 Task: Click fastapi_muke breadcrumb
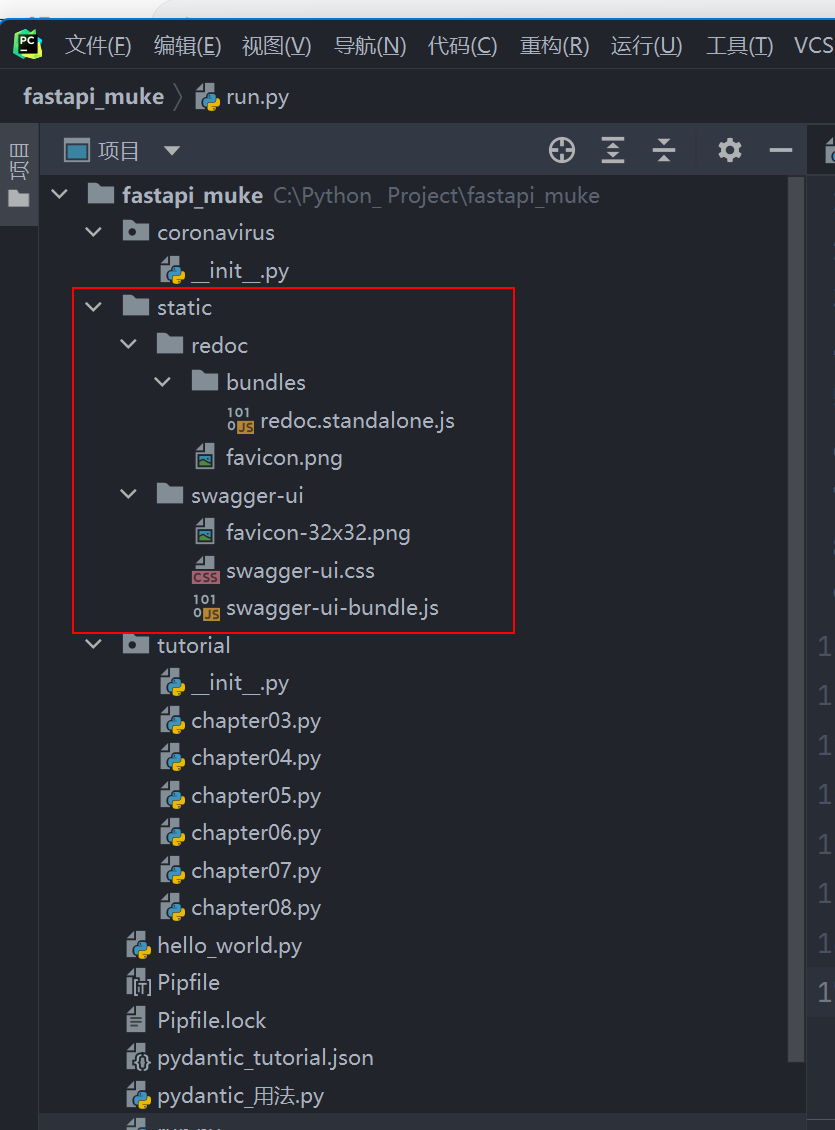click(94, 97)
